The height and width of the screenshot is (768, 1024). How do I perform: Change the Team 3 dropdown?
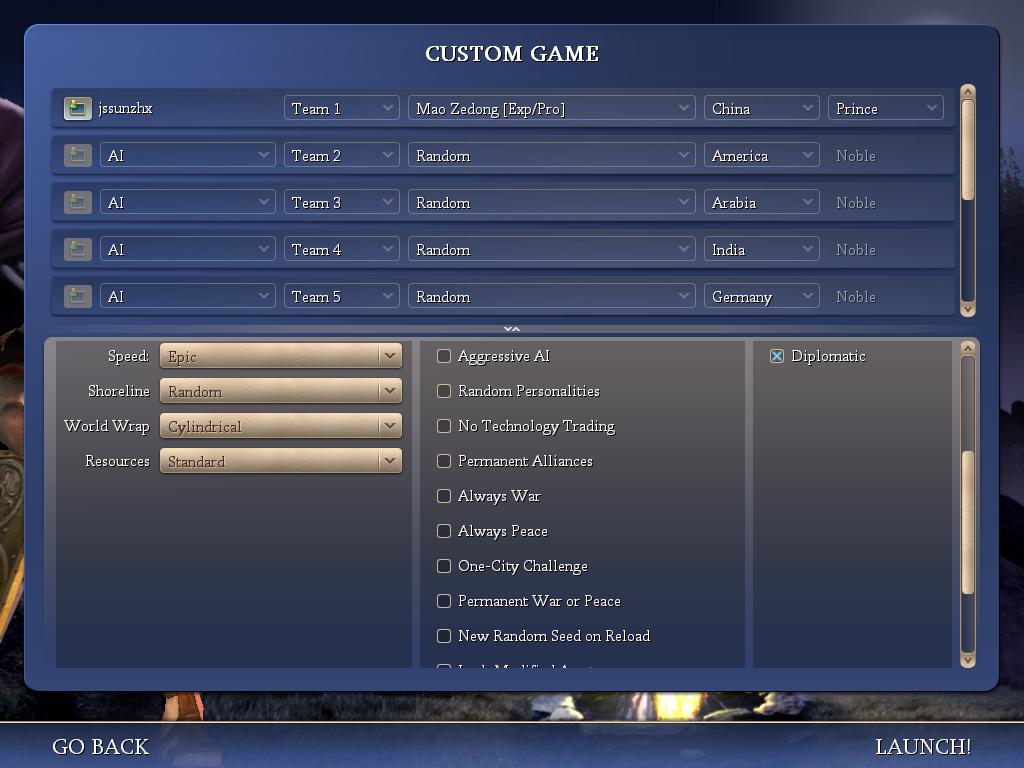(x=342, y=202)
